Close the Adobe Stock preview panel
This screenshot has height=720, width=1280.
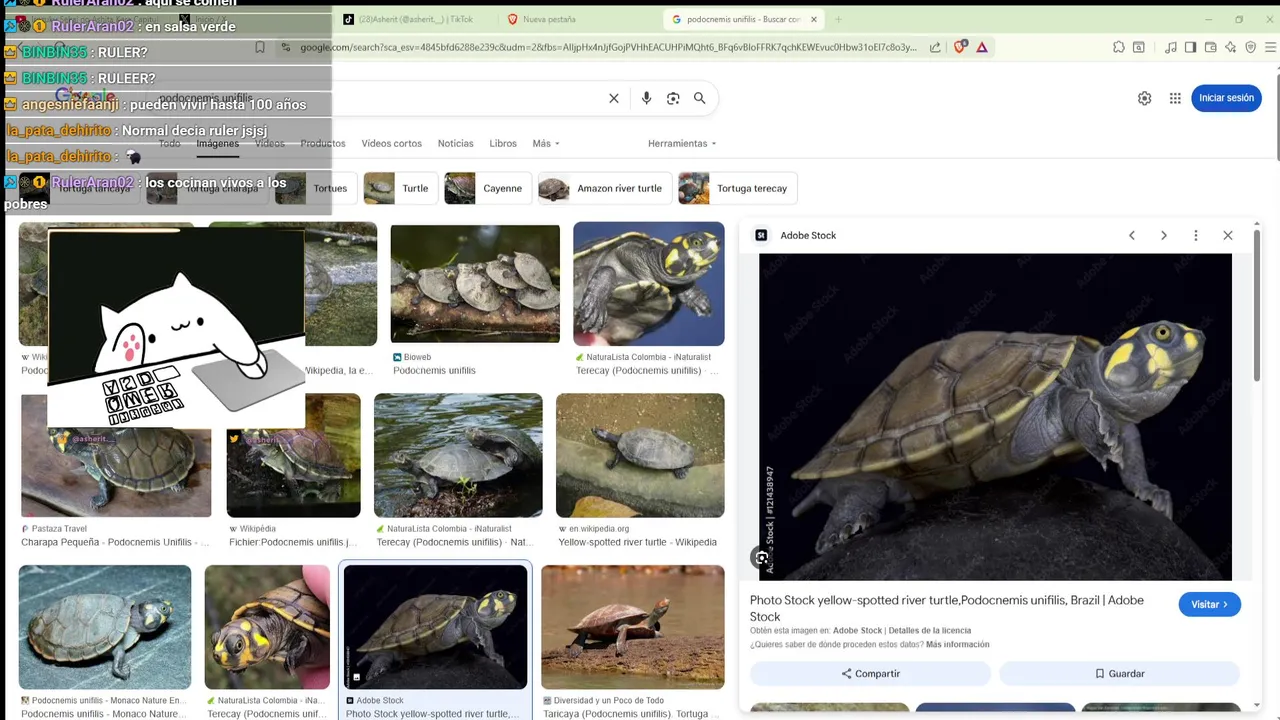coord(1228,235)
